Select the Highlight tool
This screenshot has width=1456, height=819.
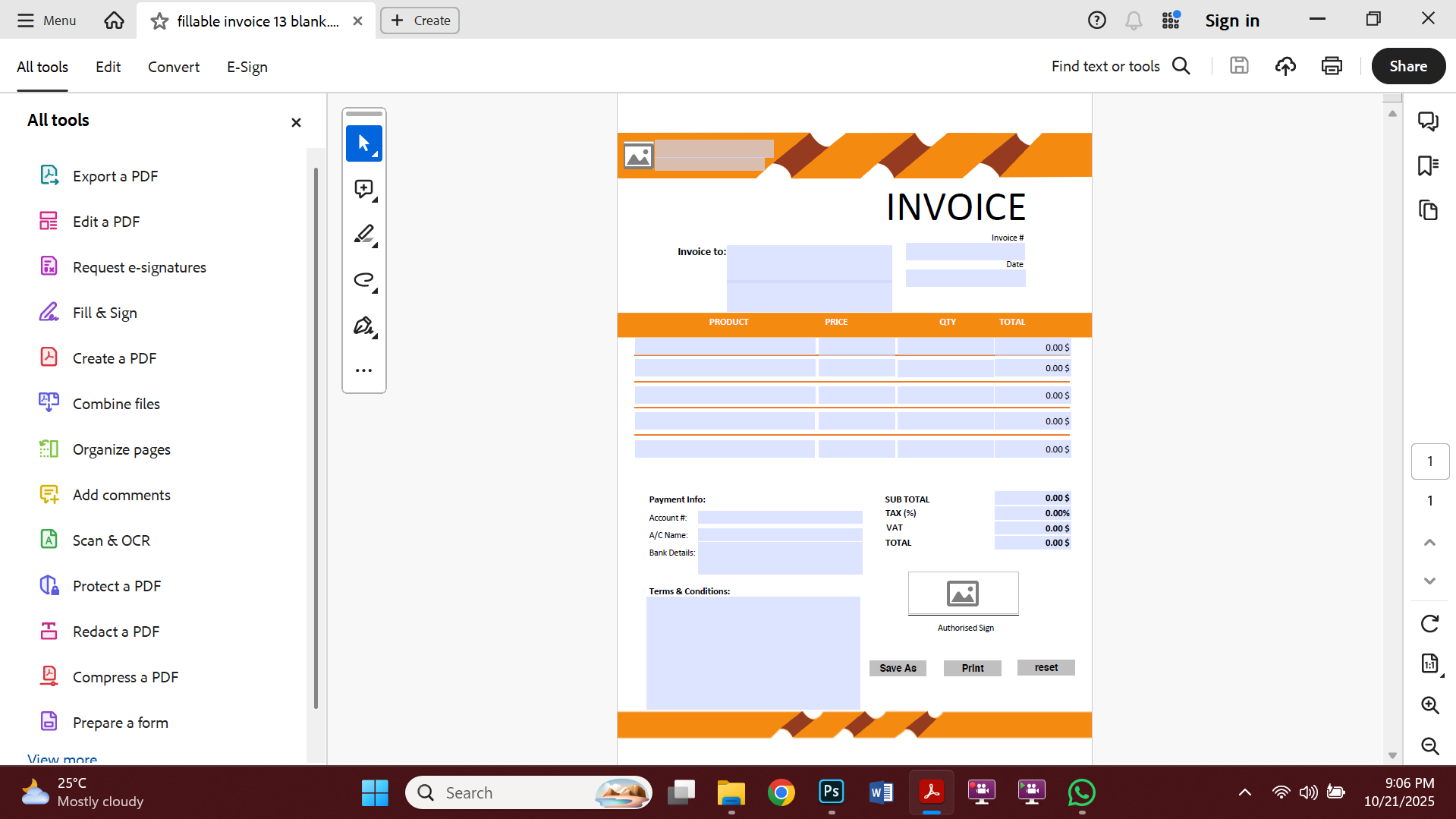click(363, 235)
